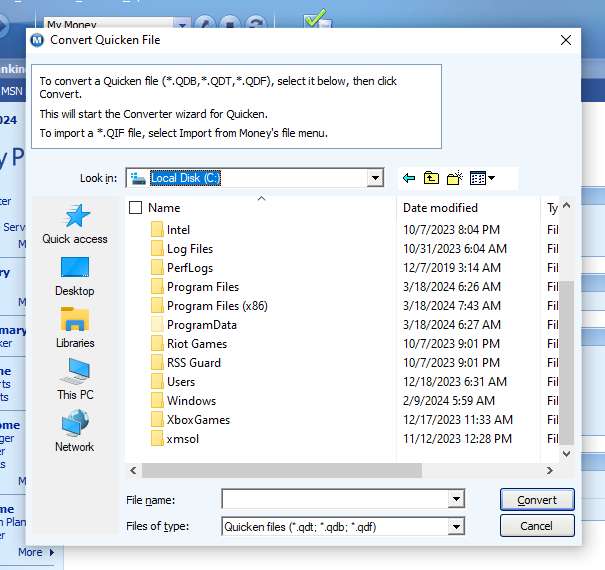Viewport: 605px width, 570px height.
Task: Click date 12/7/2019 3:14 AM
Action: 451,267
